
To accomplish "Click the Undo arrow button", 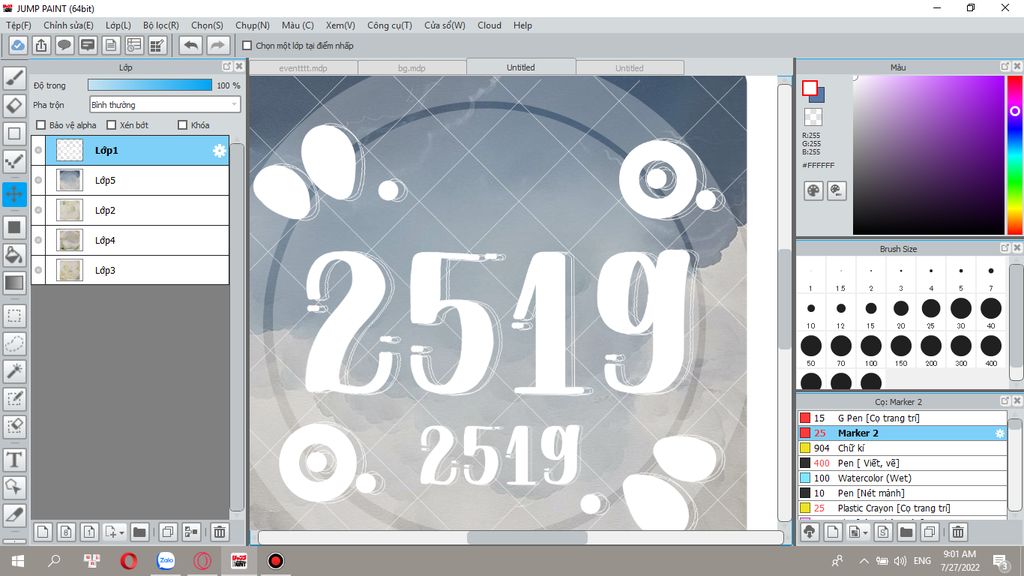I will pyautogui.click(x=191, y=46).
